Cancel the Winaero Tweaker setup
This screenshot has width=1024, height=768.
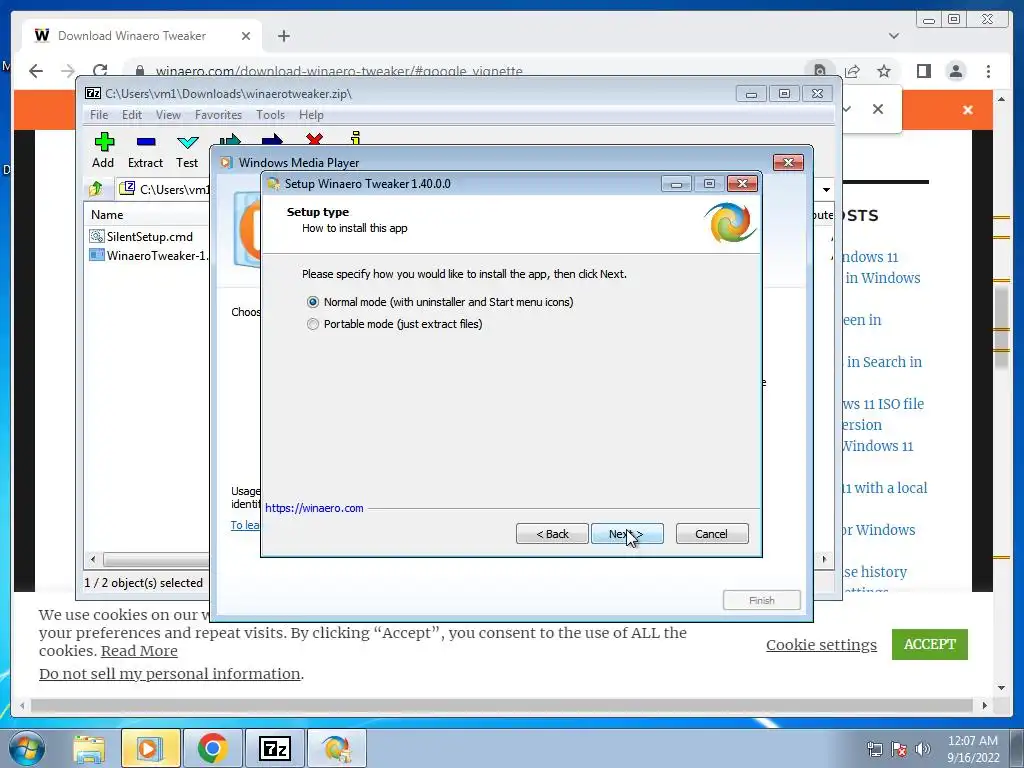[x=712, y=534]
